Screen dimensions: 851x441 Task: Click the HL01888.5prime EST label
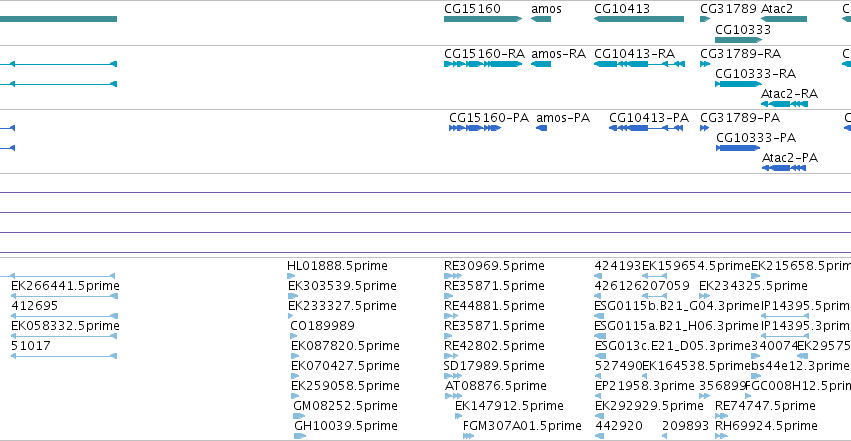(x=337, y=266)
